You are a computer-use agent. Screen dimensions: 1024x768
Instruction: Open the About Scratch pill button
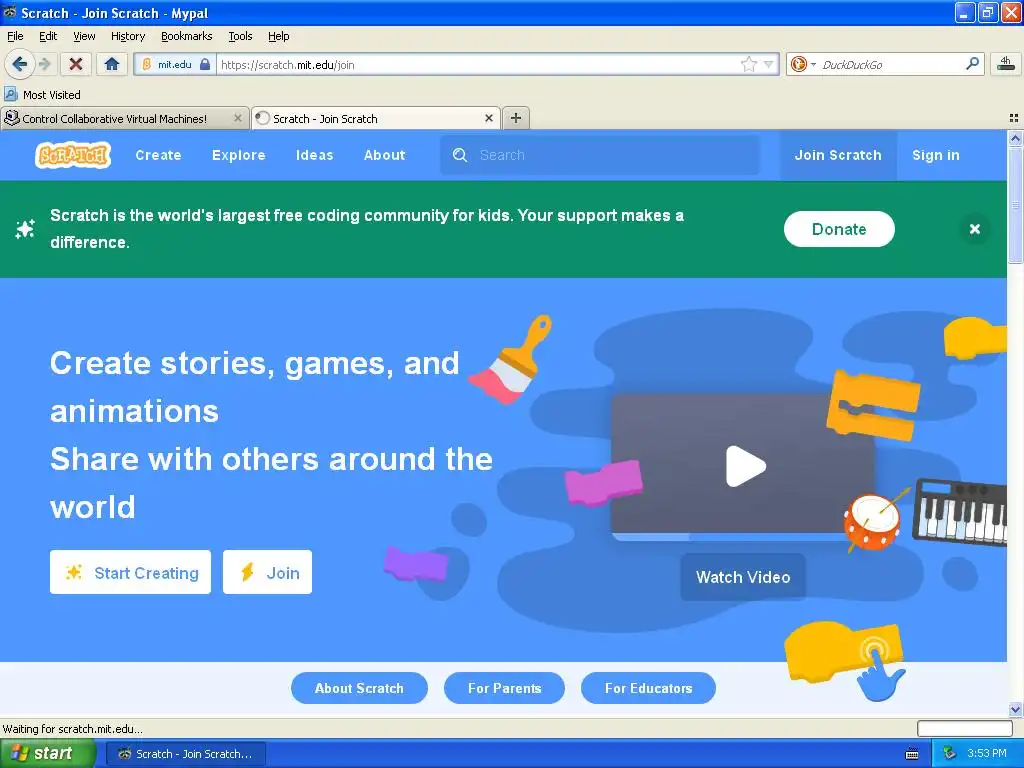pyautogui.click(x=359, y=688)
